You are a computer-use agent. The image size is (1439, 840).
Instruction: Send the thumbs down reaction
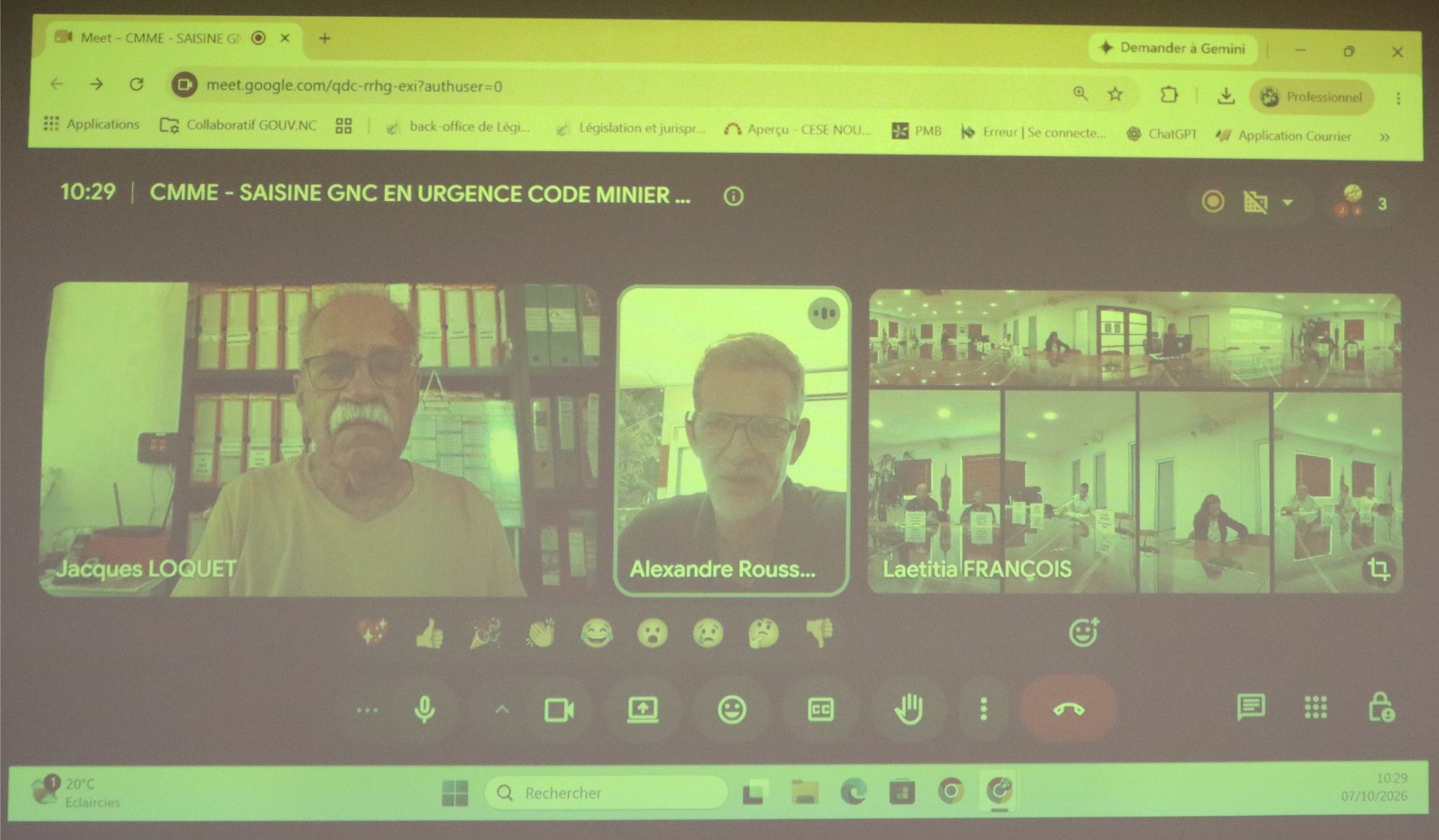(x=819, y=633)
